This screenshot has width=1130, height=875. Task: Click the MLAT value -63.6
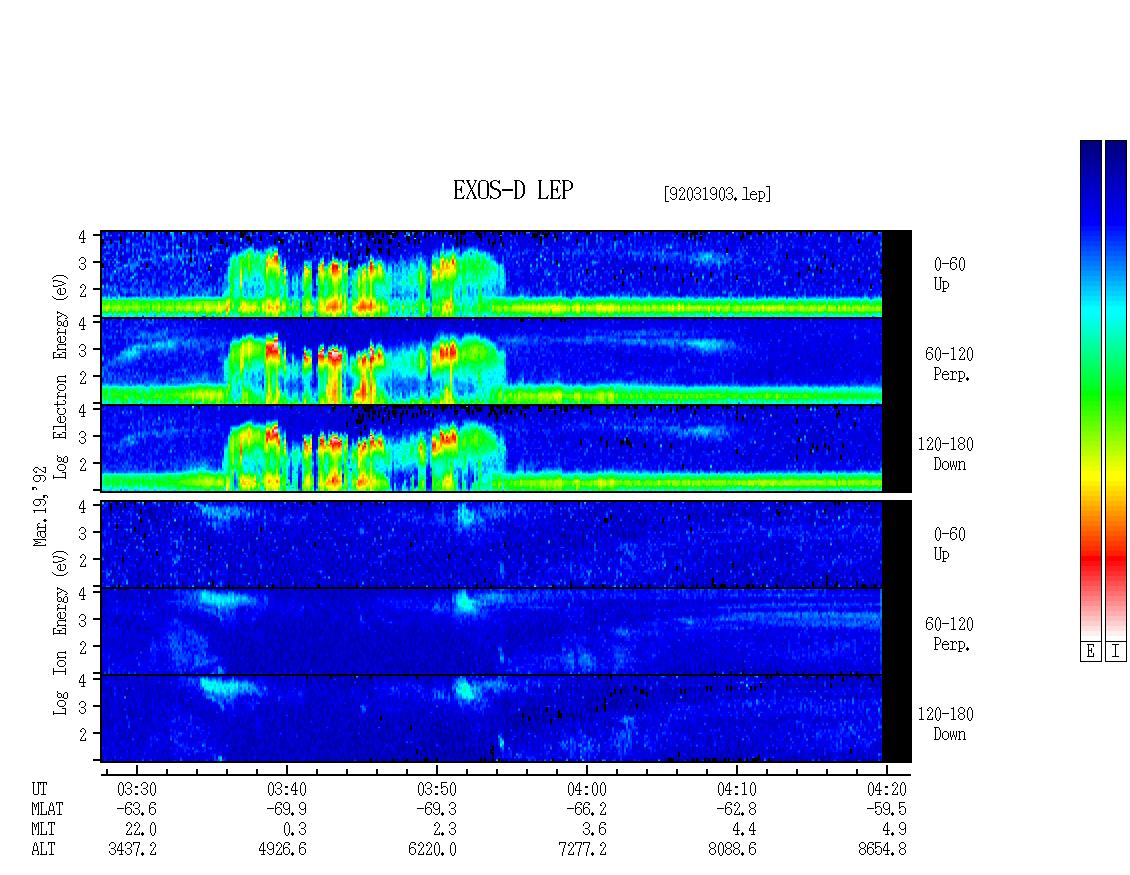pos(136,809)
